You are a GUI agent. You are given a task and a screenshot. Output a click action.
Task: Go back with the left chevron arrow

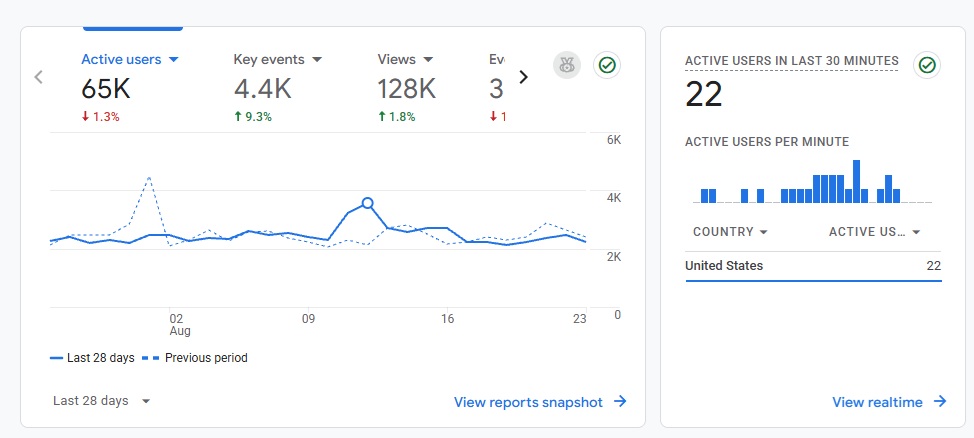pos(39,76)
